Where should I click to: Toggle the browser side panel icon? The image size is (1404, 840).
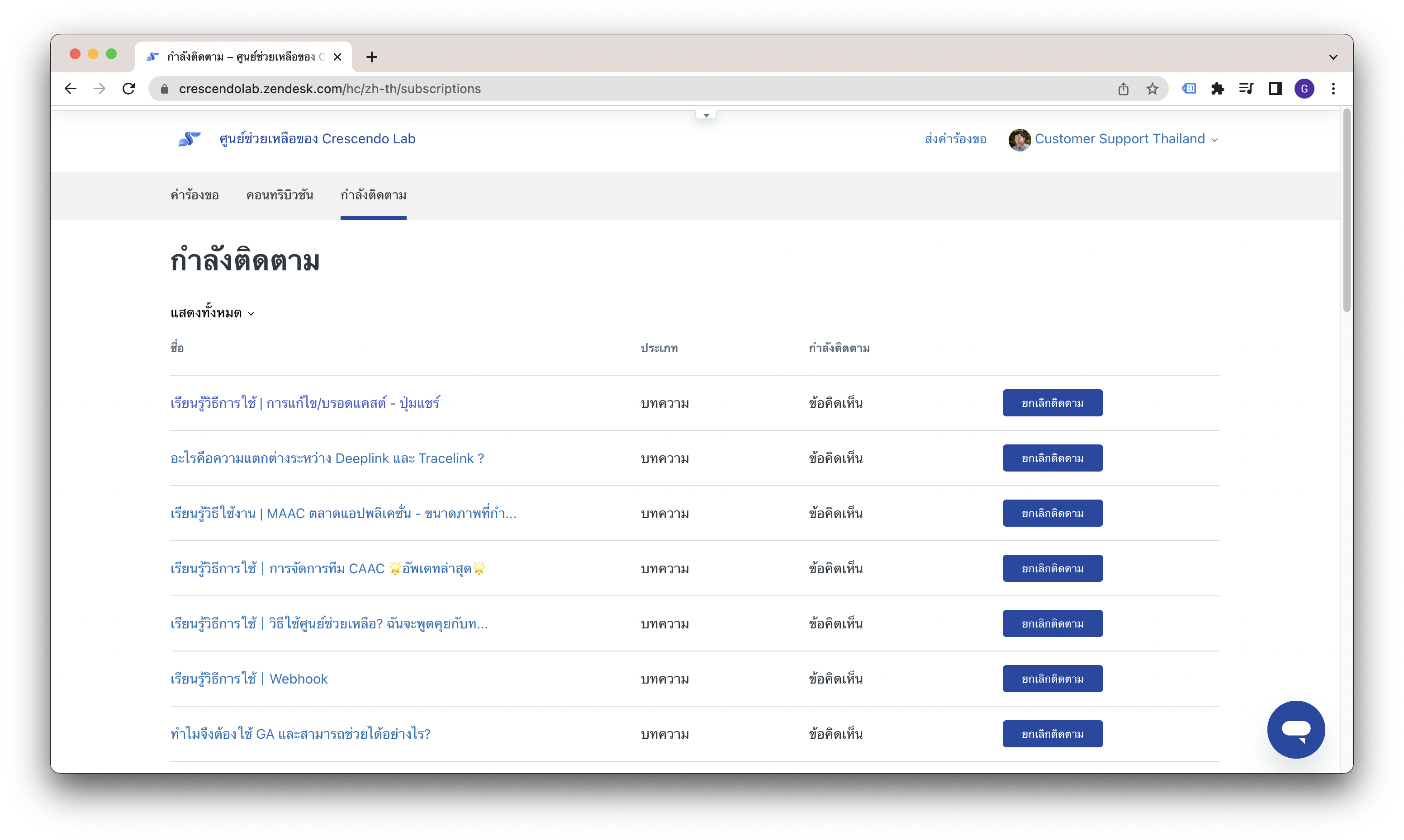[1275, 89]
